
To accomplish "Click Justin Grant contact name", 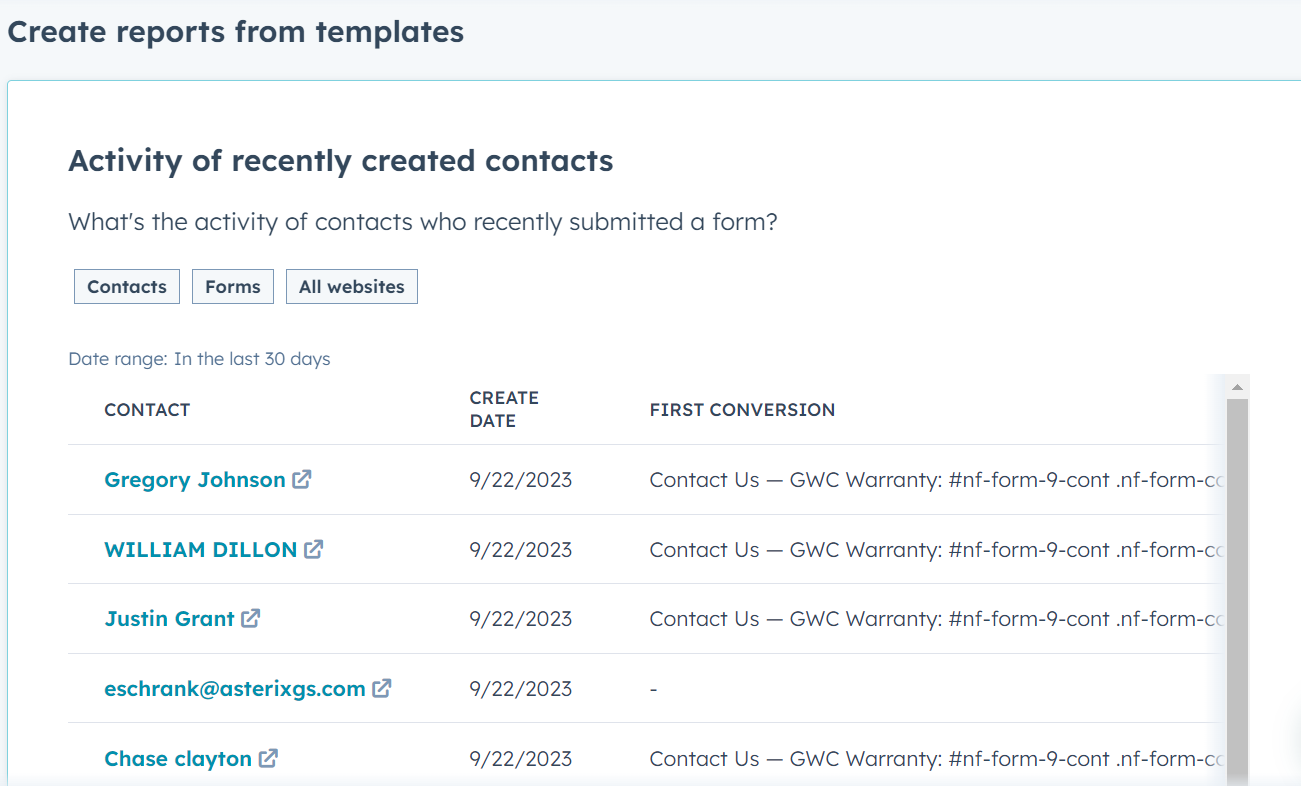I will click(x=169, y=619).
